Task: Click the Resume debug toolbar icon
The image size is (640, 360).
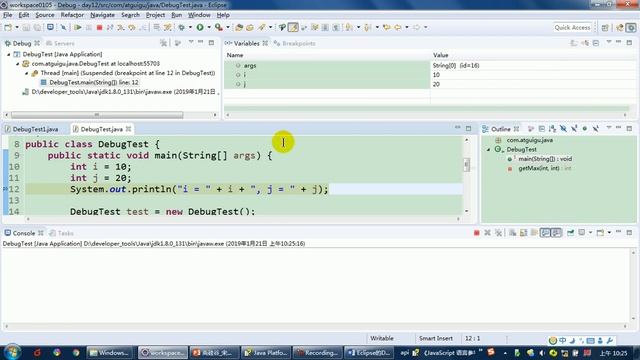Action: pyautogui.click(x=78, y=27)
